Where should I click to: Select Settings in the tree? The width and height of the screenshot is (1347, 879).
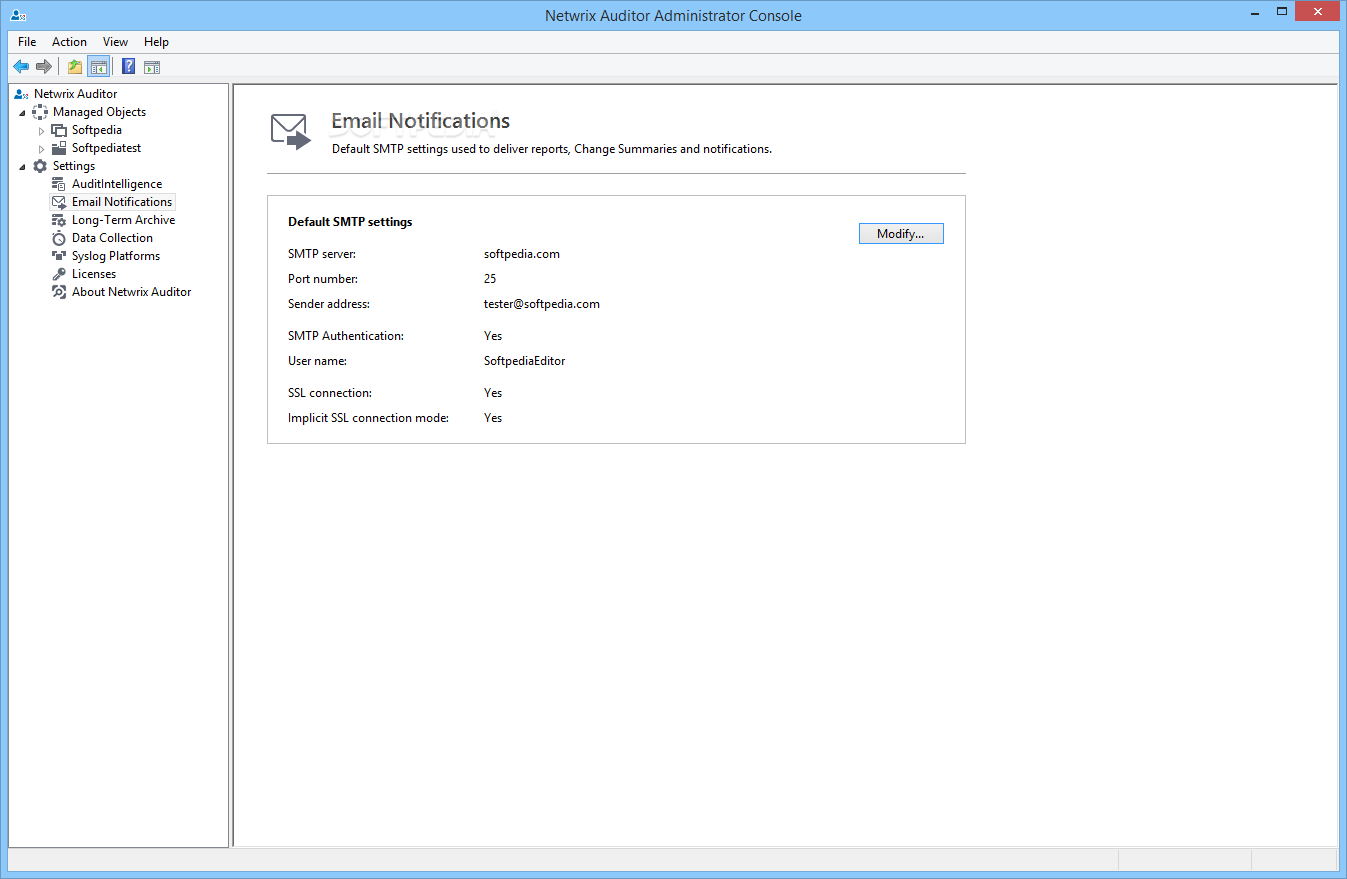(74, 166)
